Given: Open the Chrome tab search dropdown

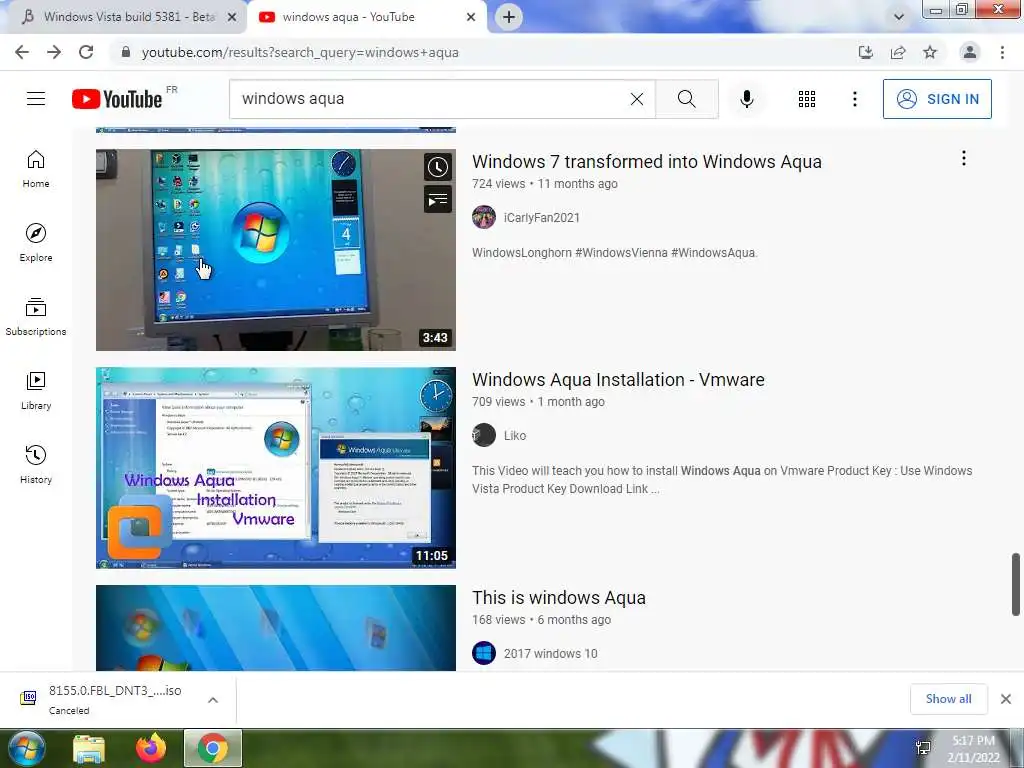Looking at the screenshot, I should (899, 17).
